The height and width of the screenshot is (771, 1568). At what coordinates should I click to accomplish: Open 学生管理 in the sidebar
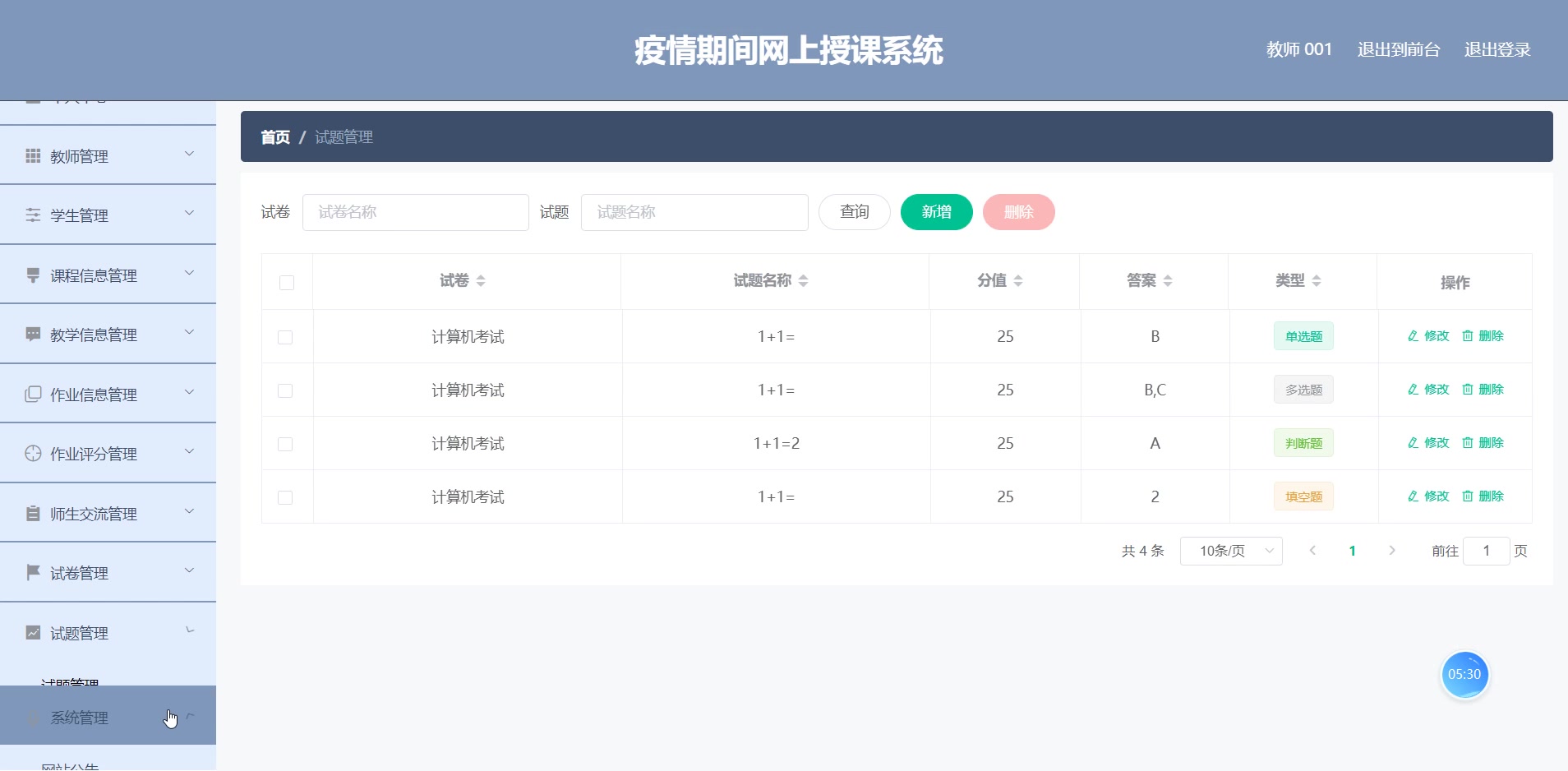[x=108, y=215]
